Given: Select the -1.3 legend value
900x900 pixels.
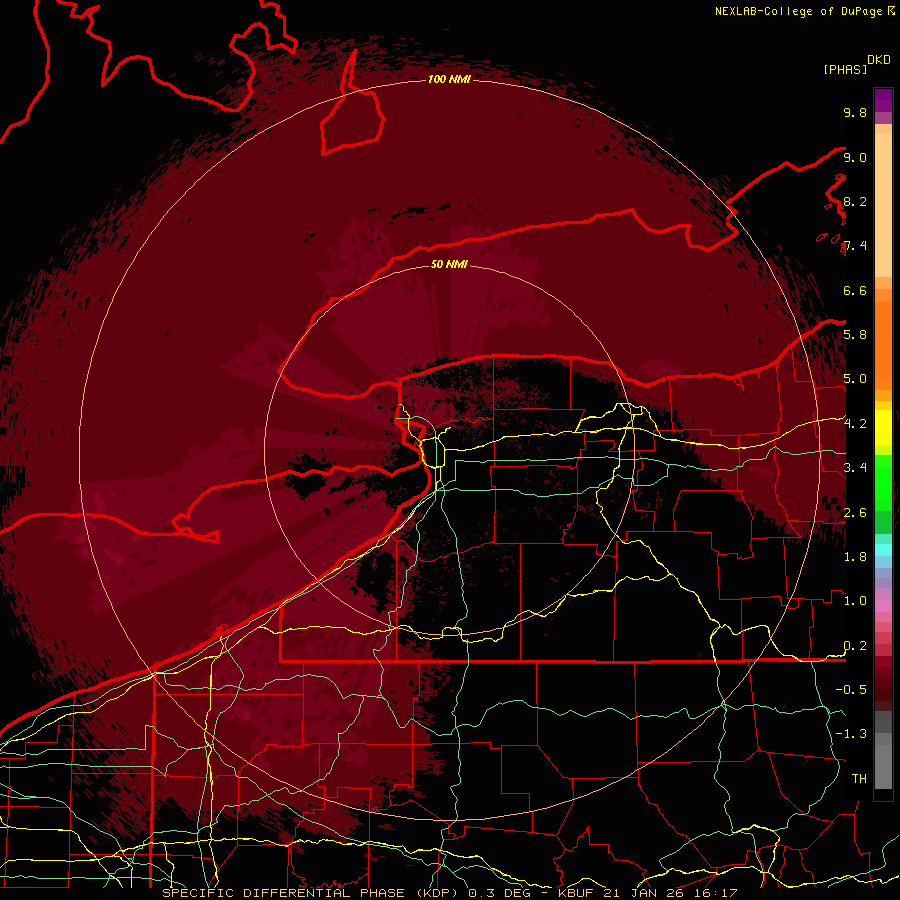Looking at the screenshot, I should [x=851, y=734].
